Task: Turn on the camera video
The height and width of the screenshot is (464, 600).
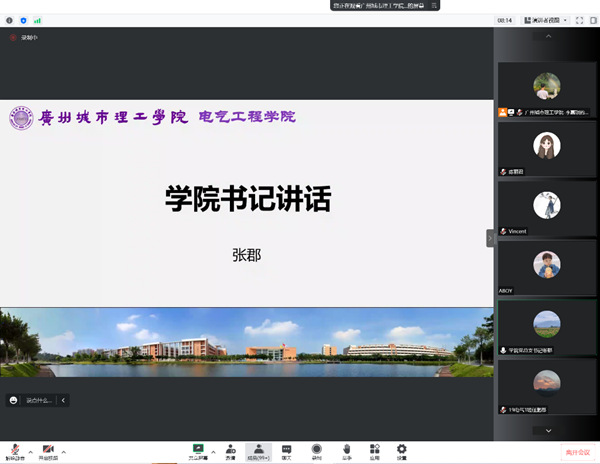Action: (x=48, y=452)
